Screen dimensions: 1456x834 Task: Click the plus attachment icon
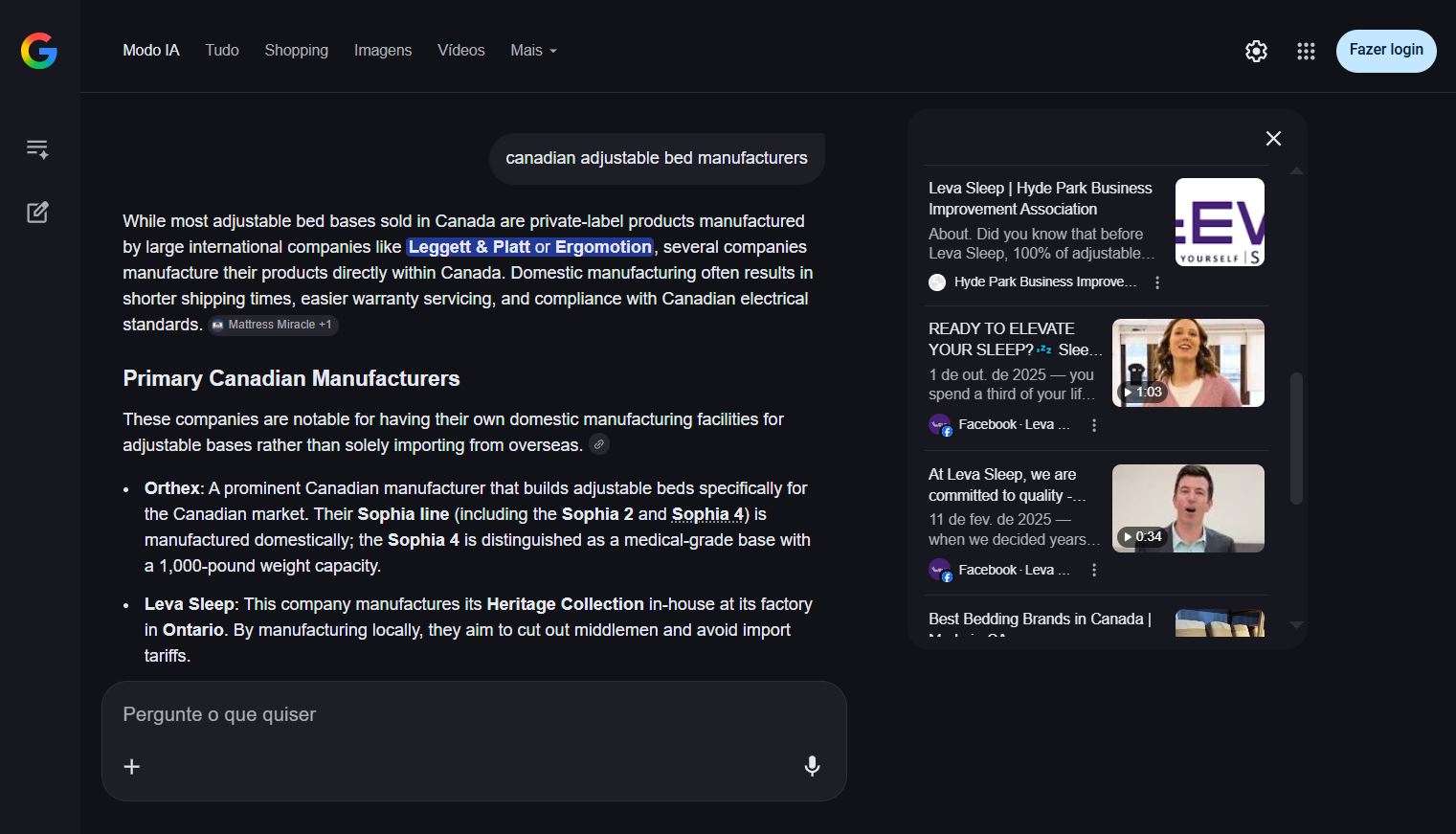[x=132, y=766]
